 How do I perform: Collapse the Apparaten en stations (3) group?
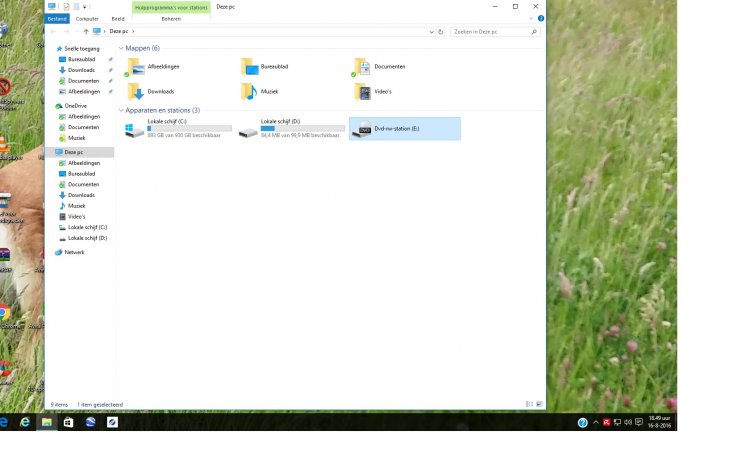121,110
